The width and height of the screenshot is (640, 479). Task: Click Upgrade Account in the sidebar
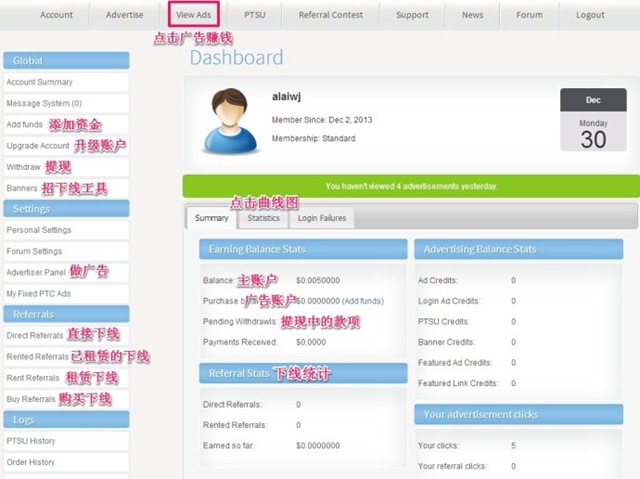[x=38, y=145]
